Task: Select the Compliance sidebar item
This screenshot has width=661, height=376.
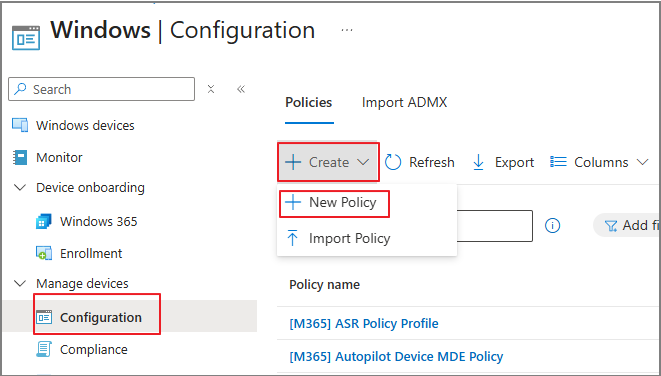Action: pyautogui.click(x=82, y=349)
